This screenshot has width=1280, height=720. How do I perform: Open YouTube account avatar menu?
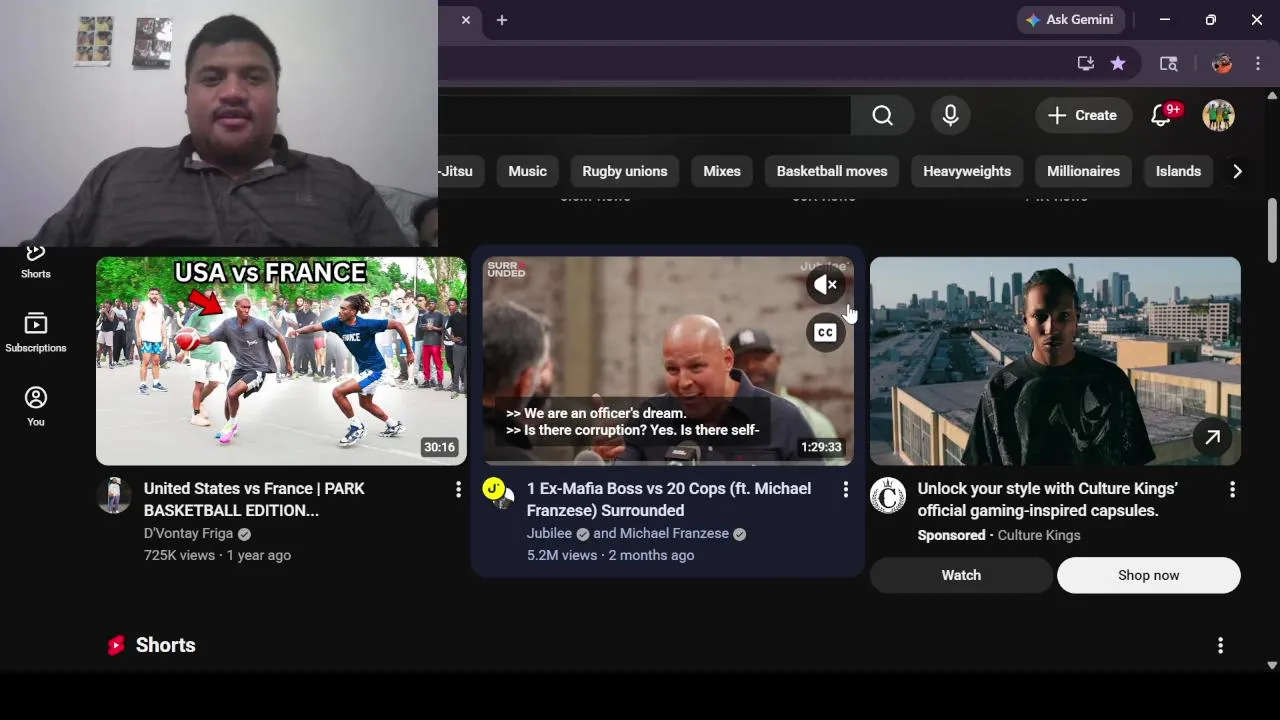coord(1218,116)
